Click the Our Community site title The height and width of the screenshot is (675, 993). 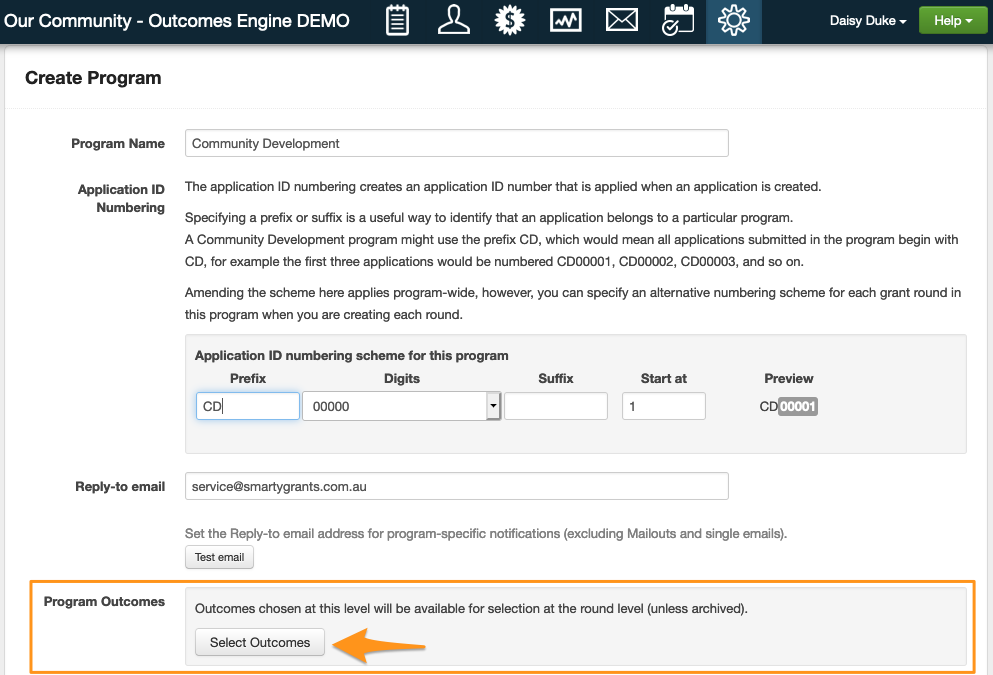pos(177,21)
